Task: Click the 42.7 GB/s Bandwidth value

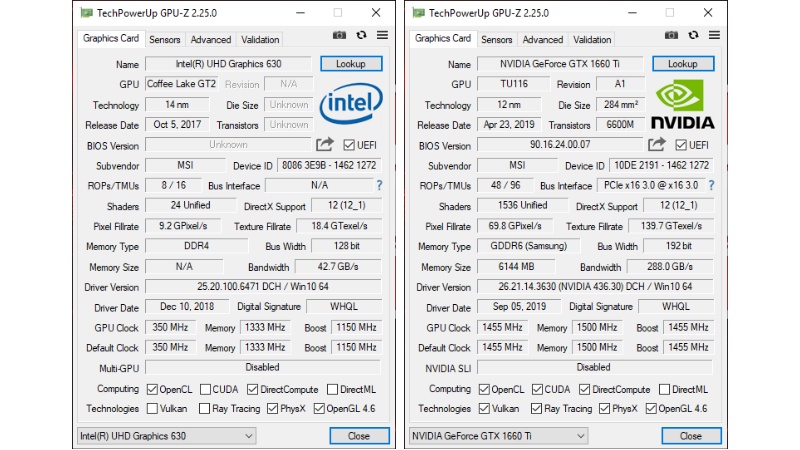Action: (x=338, y=266)
